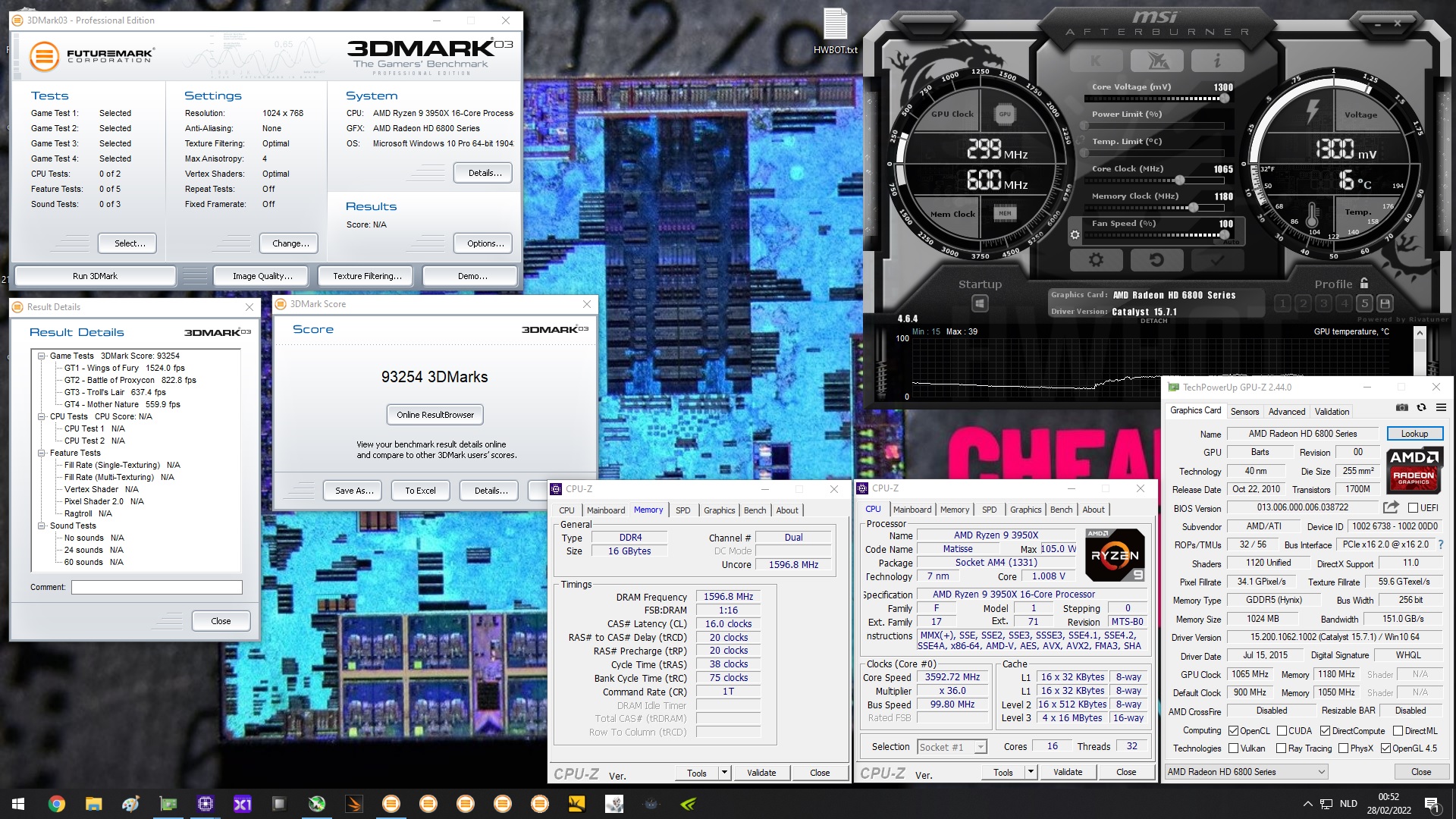This screenshot has height=819, width=1456.
Task: Open File Explorer from the taskbar
Action: [93, 804]
